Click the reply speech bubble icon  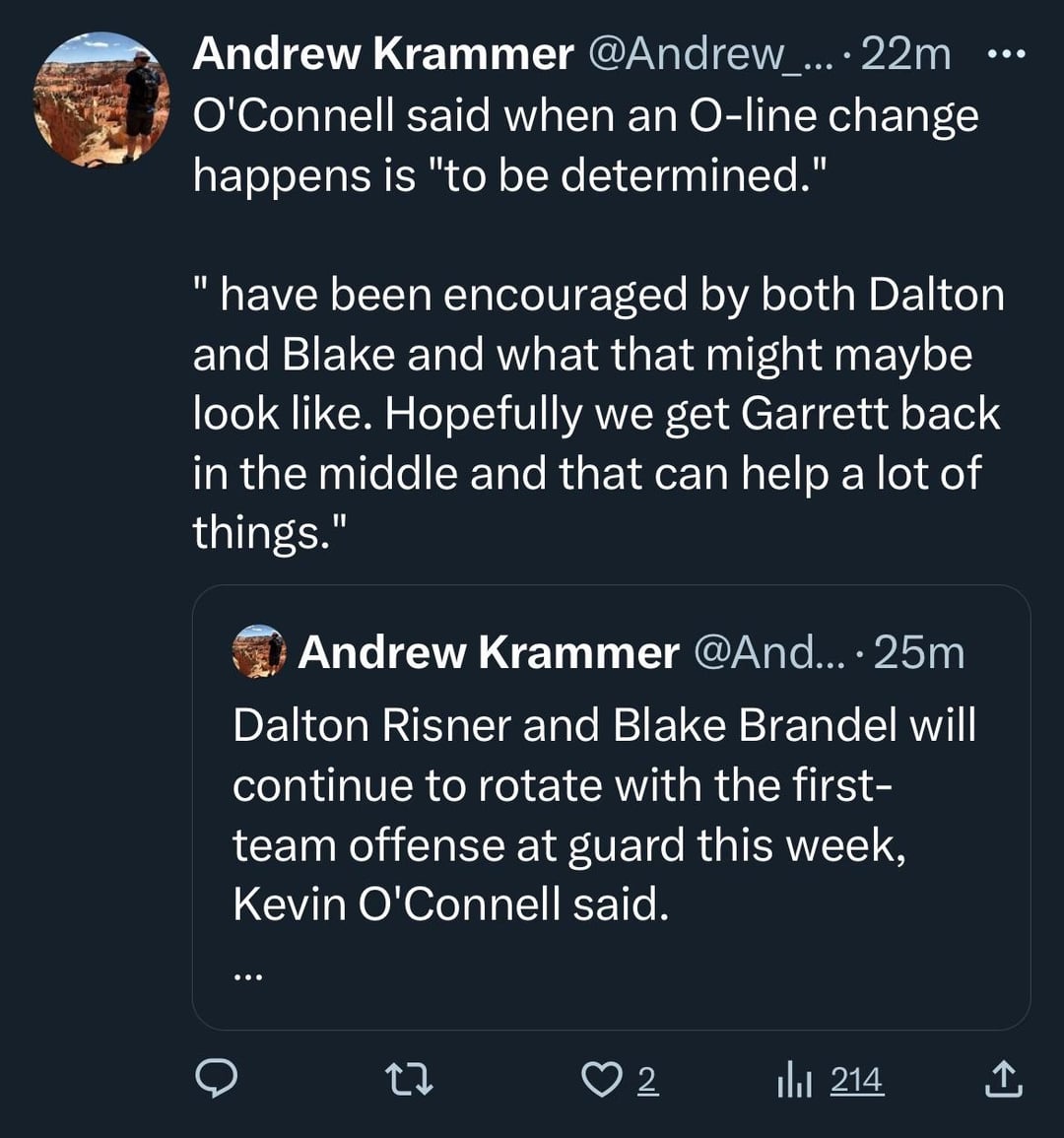216,1080
